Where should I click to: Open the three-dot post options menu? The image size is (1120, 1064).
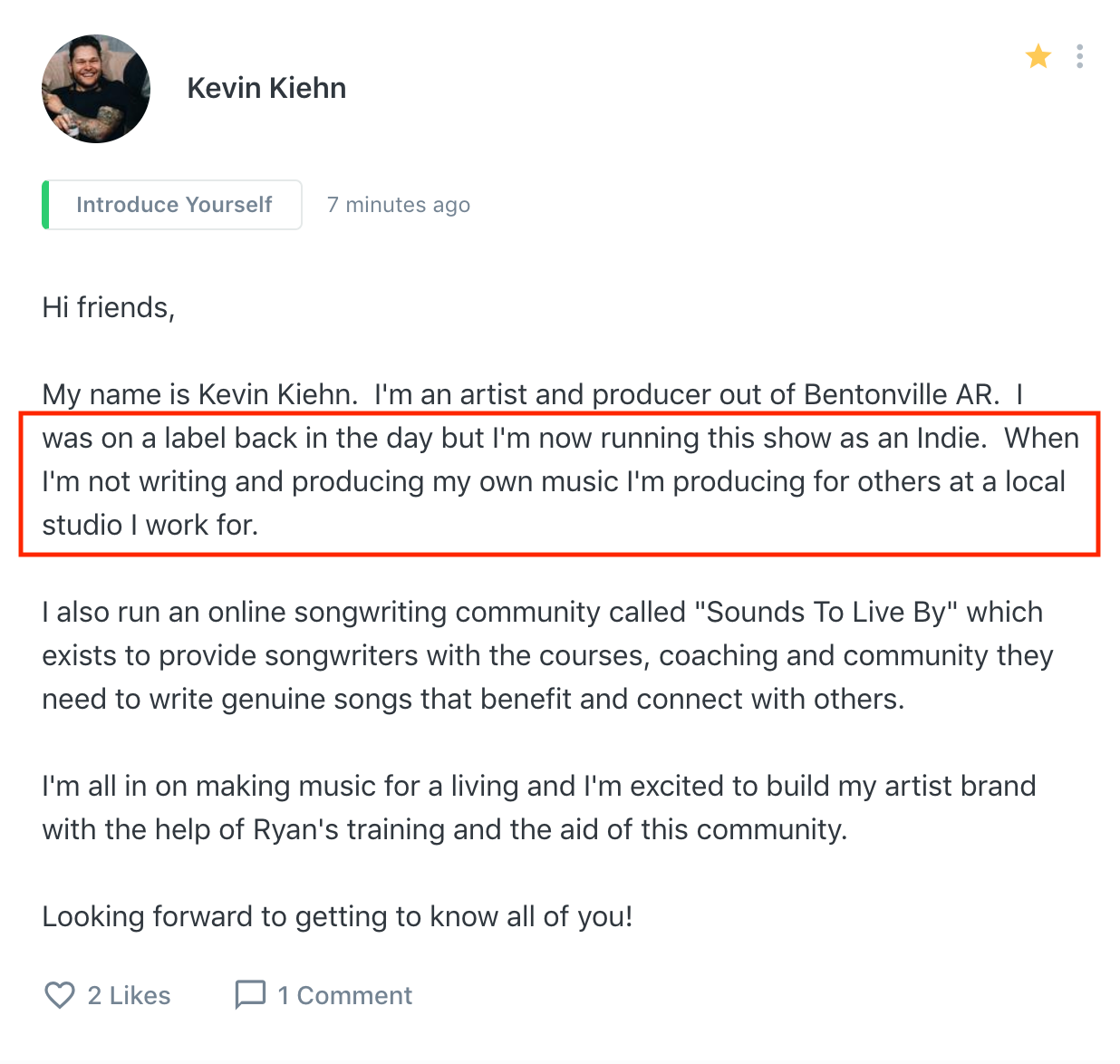[1079, 57]
